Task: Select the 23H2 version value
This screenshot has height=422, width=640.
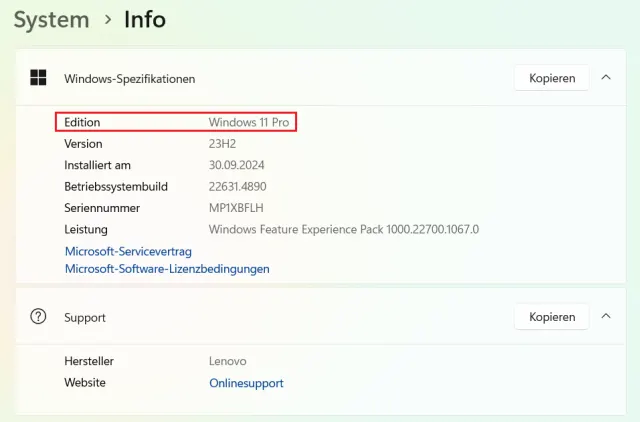Action: tap(222, 144)
